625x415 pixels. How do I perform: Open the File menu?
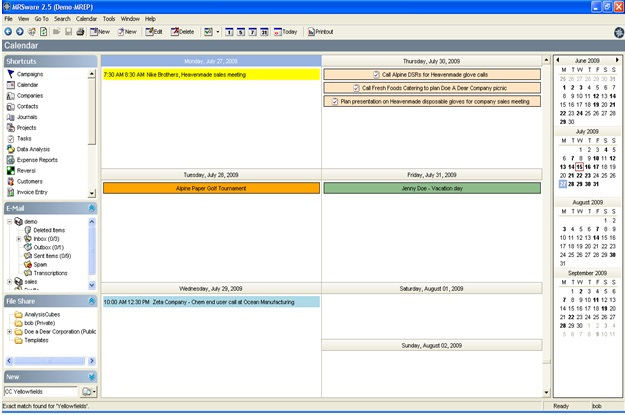point(8,19)
